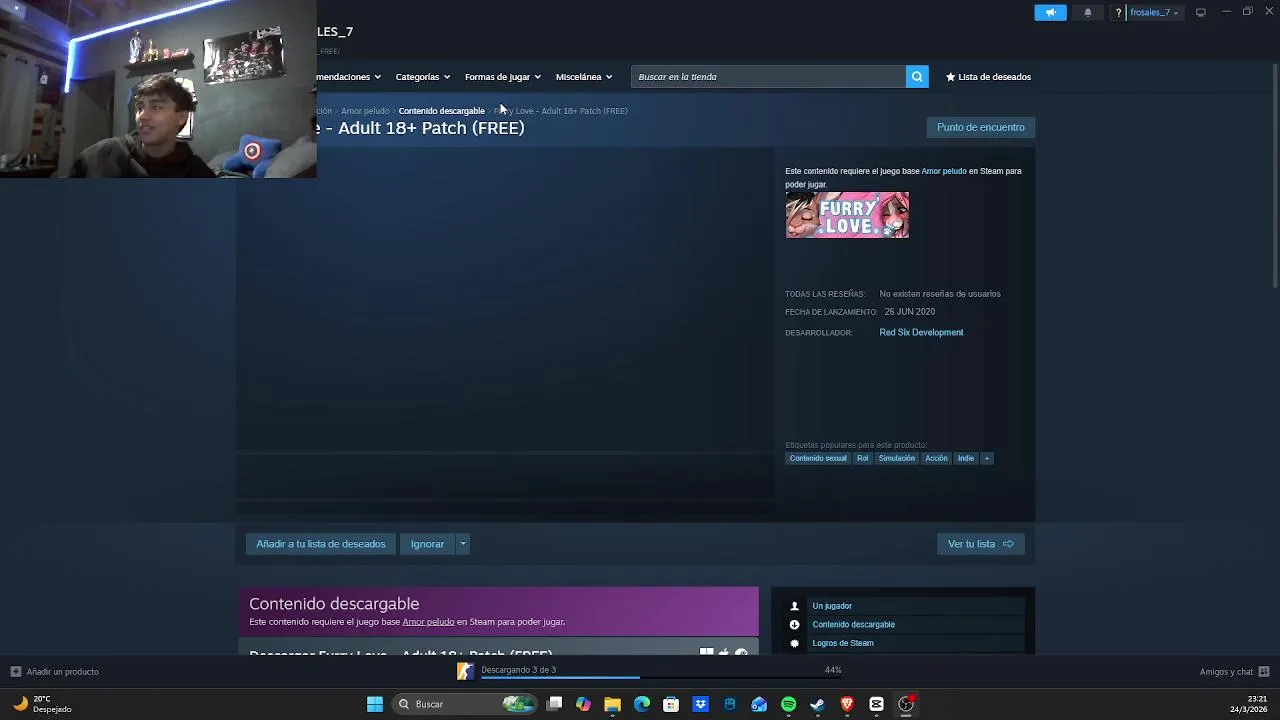Click the Punto de encuentro button
The image size is (1280, 720).
(x=981, y=127)
